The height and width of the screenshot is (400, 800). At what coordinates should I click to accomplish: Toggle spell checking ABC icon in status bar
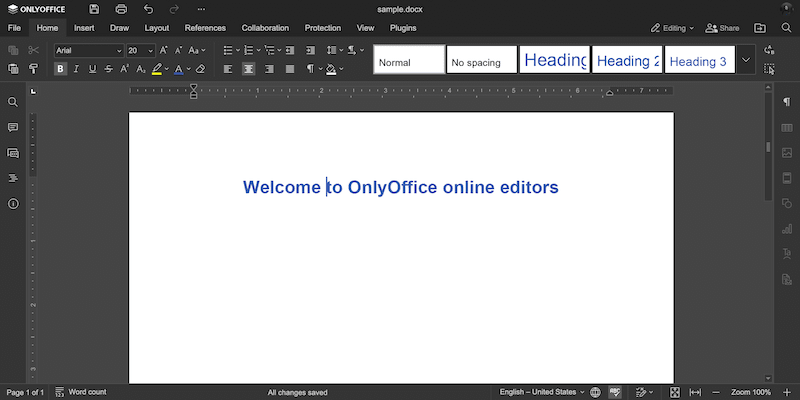pos(615,392)
